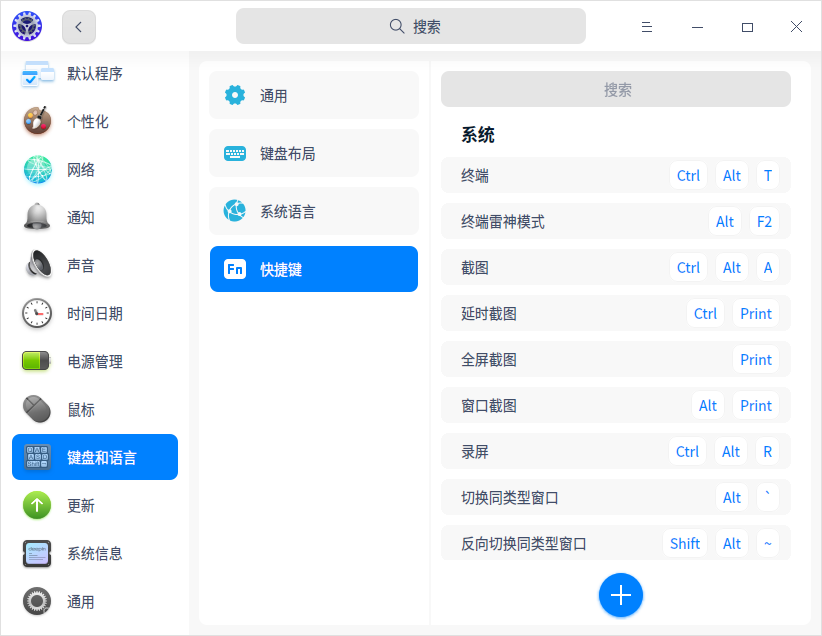Edit the 录屏 shortcut row
This screenshot has height=636, width=822.
tap(615, 451)
